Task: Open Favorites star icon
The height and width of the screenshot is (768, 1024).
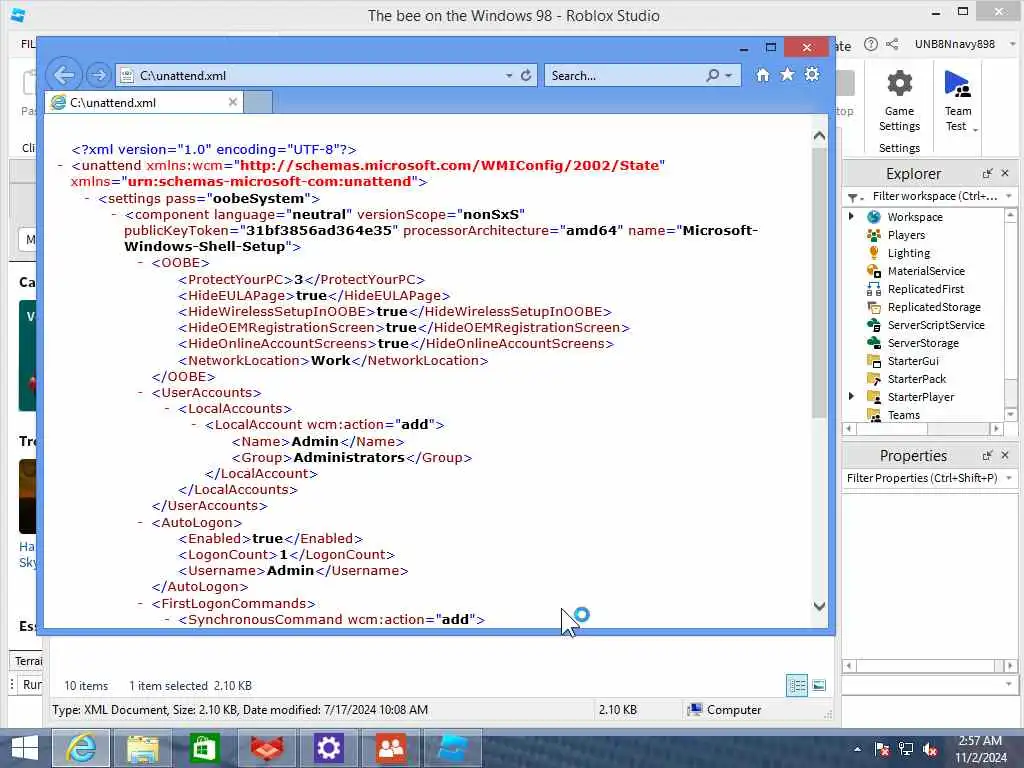Action: 787,74
